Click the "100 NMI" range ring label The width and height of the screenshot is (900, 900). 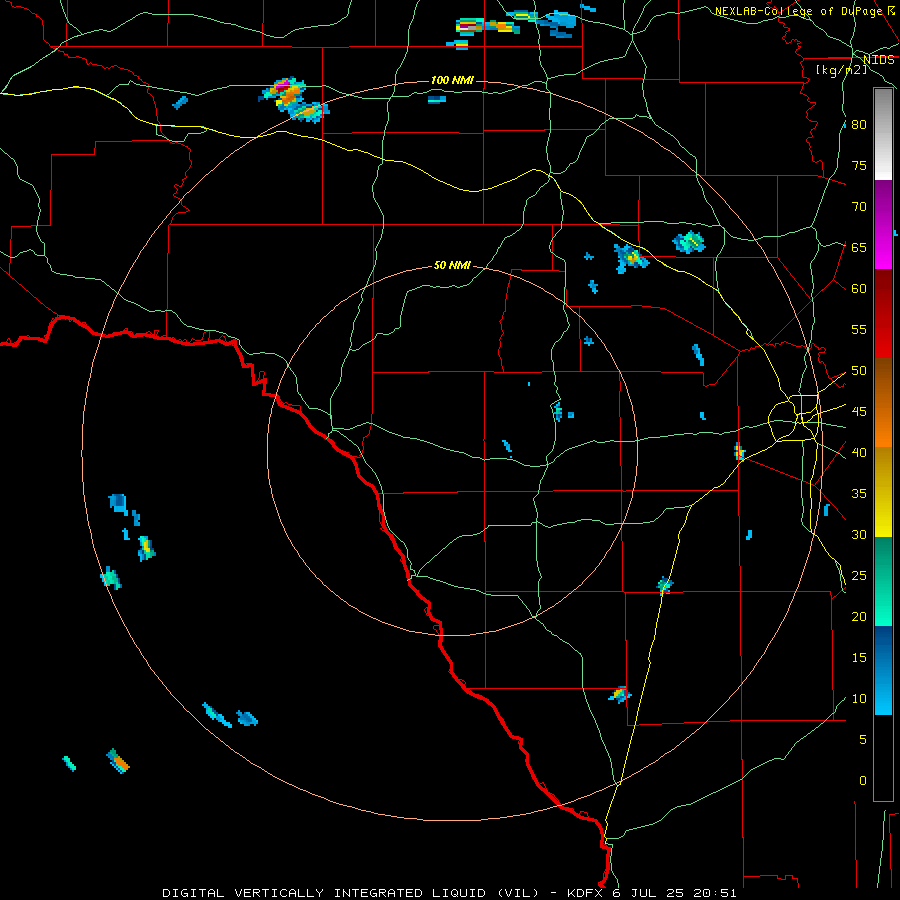452,80
